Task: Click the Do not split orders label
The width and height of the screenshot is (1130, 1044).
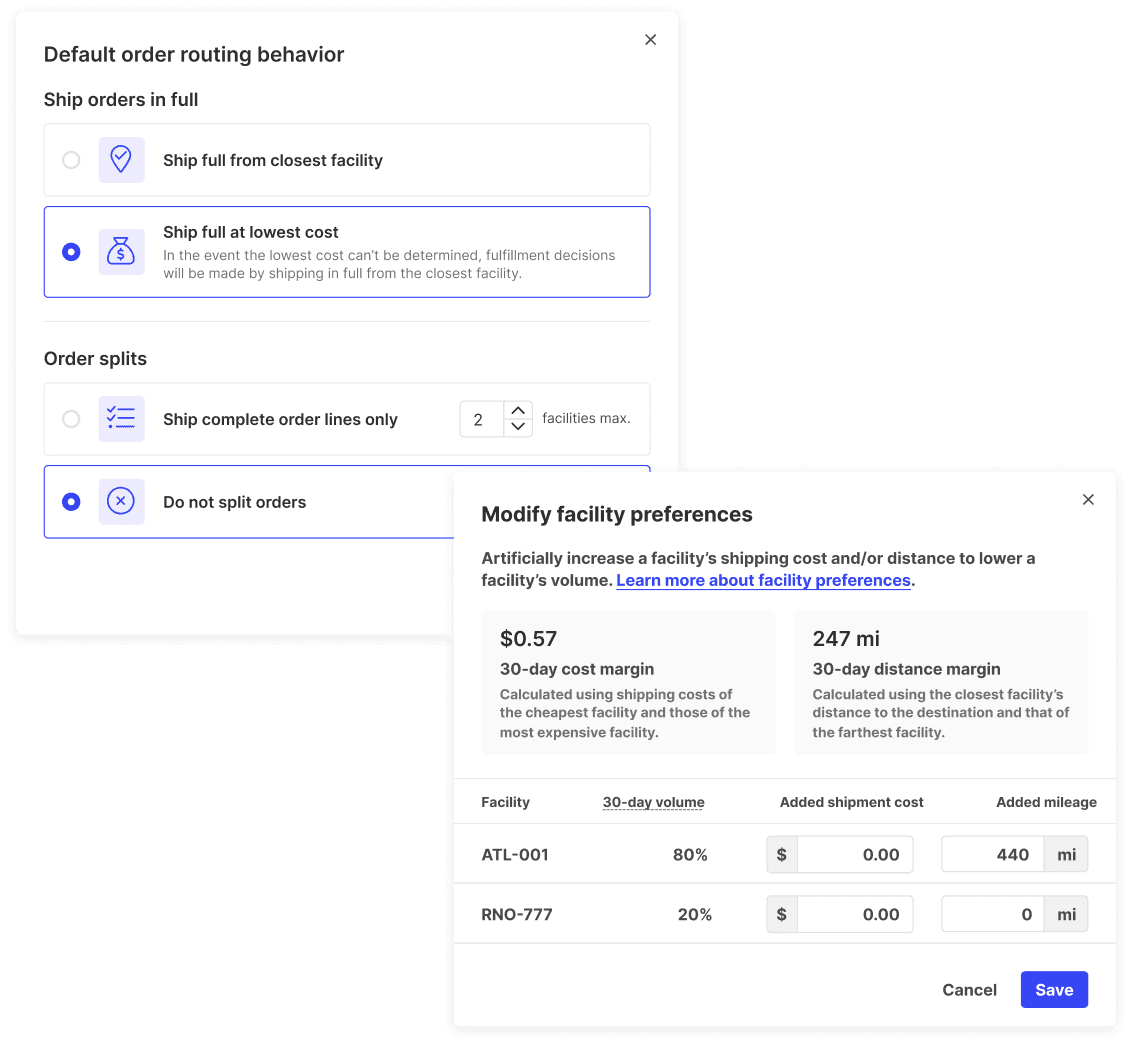Action: (x=234, y=502)
